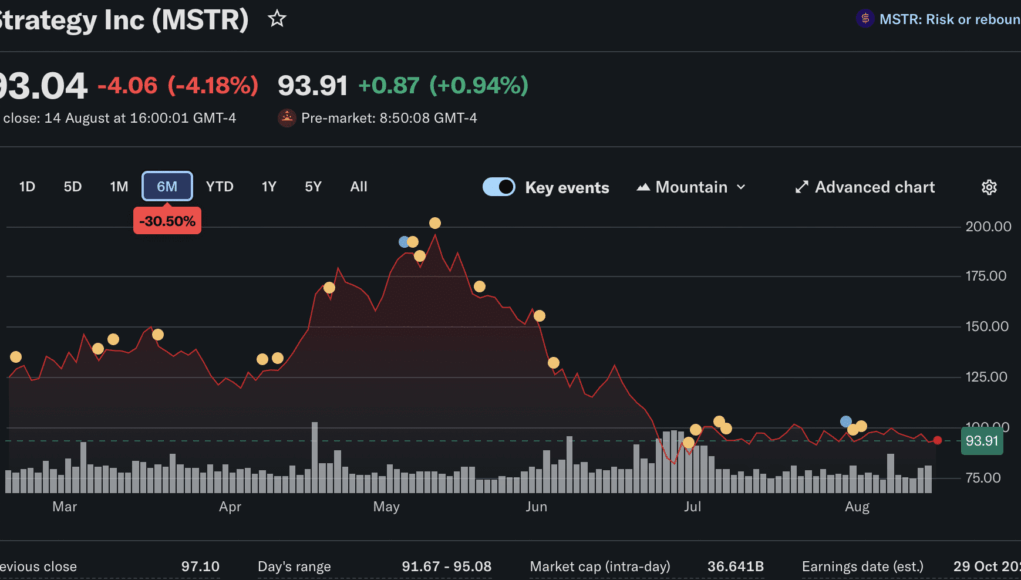Click the key event dot at the chart peak near 200
1021x580 pixels.
coord(435,223)
